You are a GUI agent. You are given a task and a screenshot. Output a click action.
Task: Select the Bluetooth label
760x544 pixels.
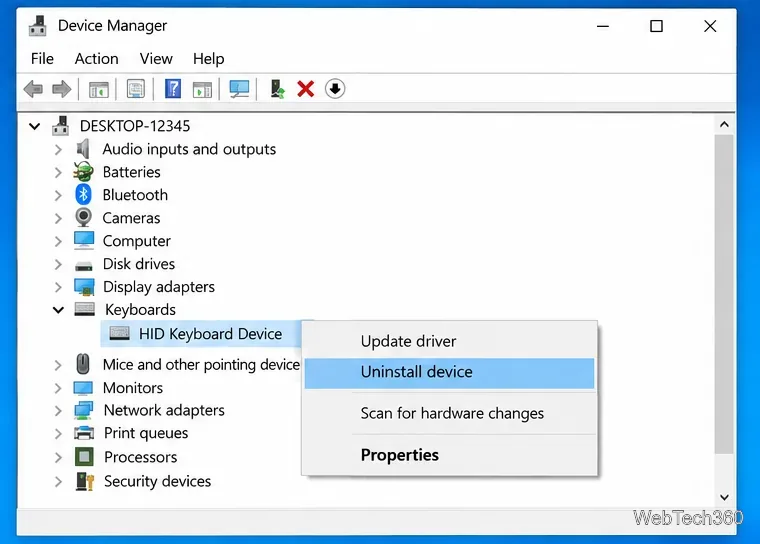tap(135, 195)
